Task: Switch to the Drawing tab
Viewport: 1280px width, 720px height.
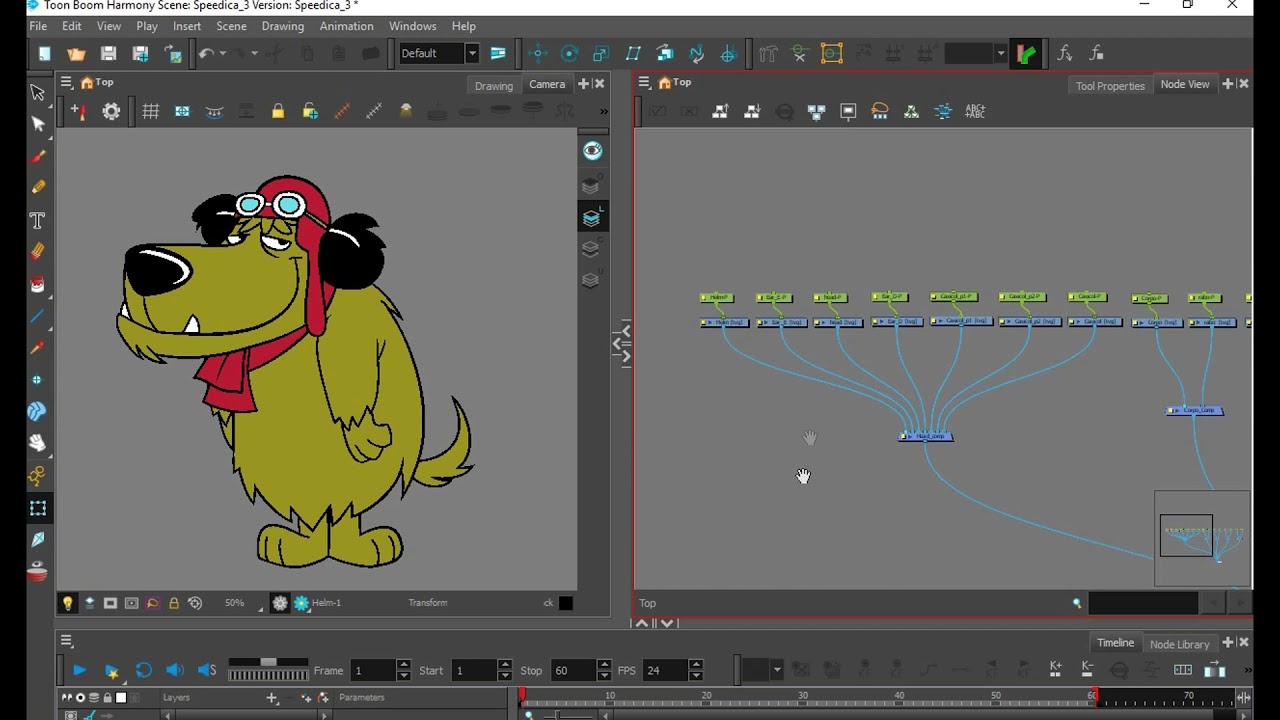Action: (493, 85)
